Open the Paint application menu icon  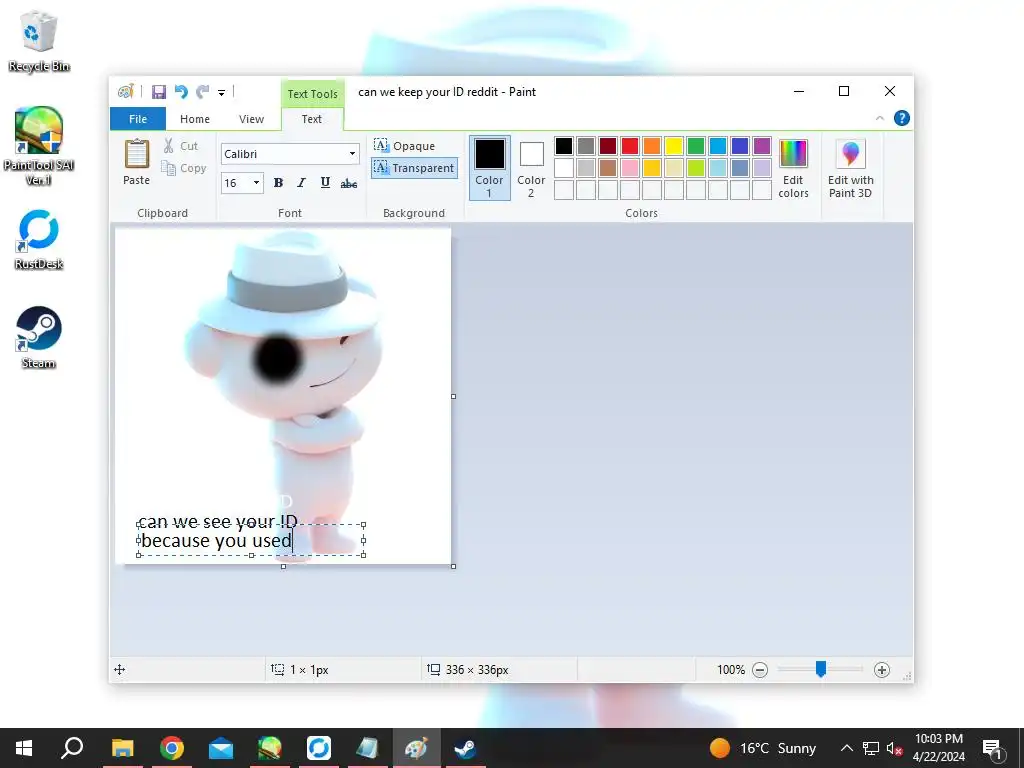pyautogui.click(x=125, y=92)
